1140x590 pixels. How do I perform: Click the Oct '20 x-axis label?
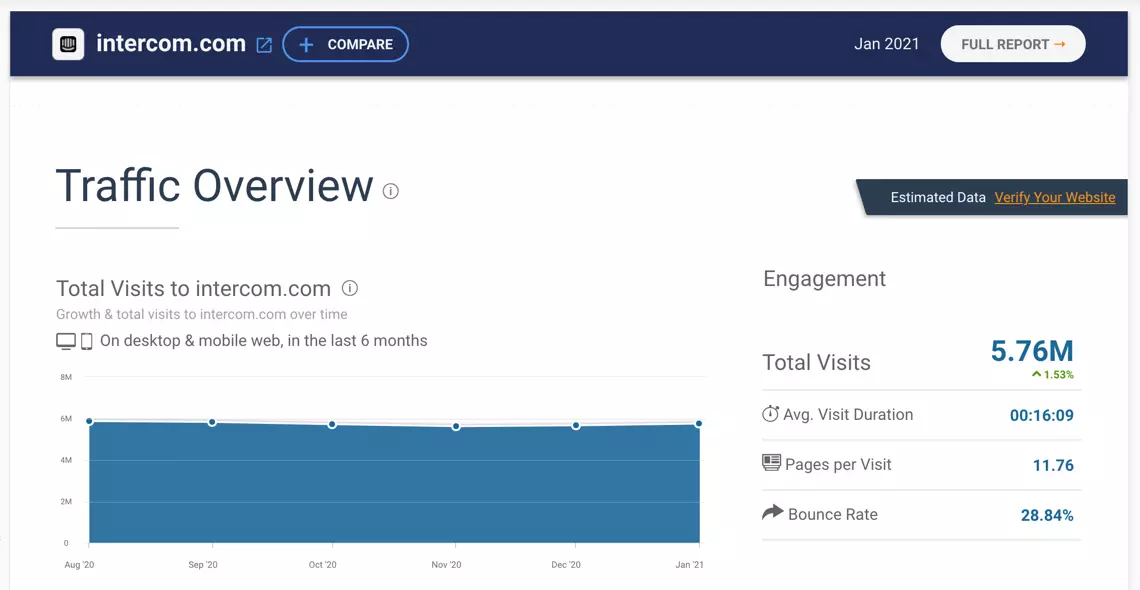point(322,565)
